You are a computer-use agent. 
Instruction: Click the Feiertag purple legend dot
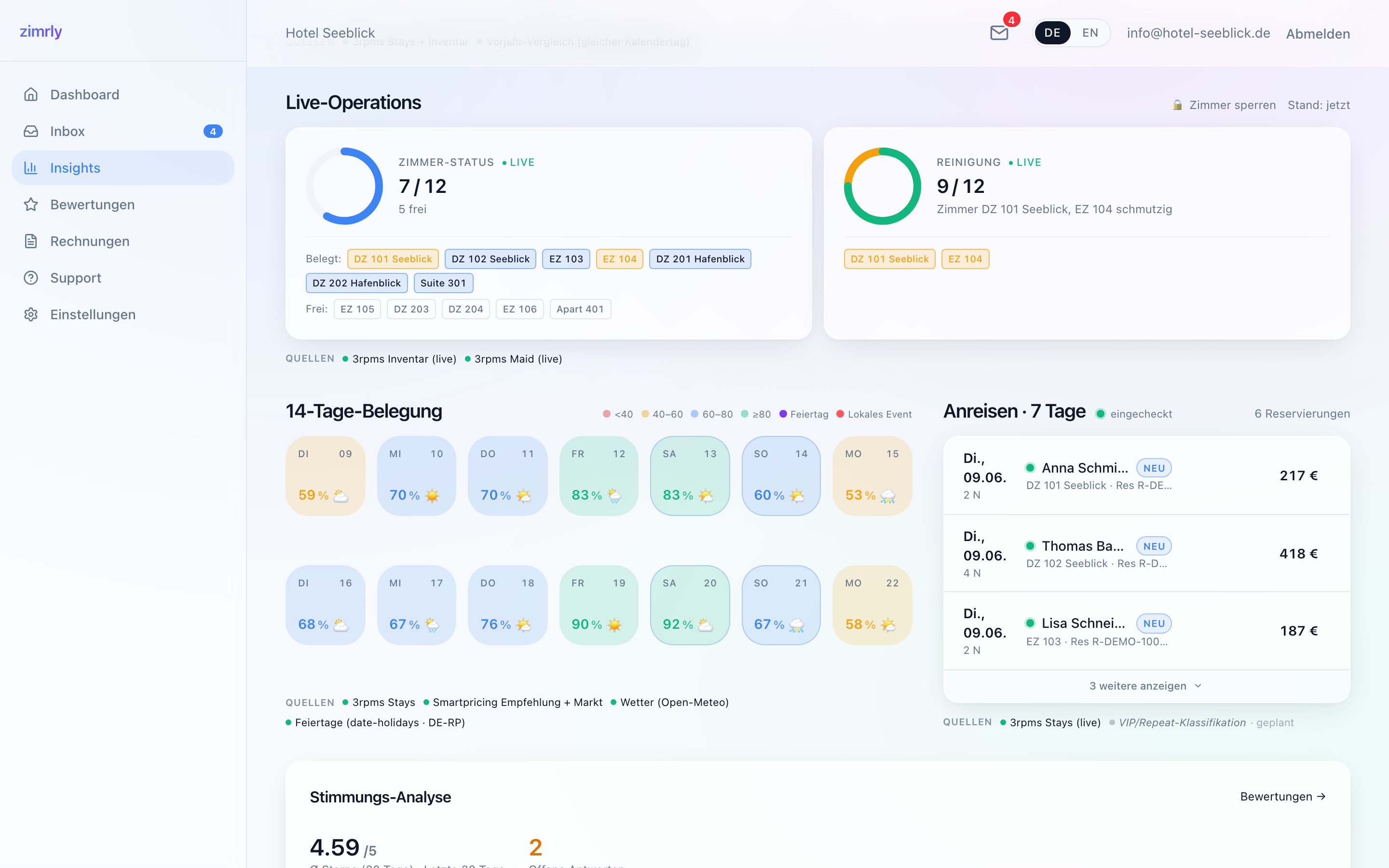783,414
